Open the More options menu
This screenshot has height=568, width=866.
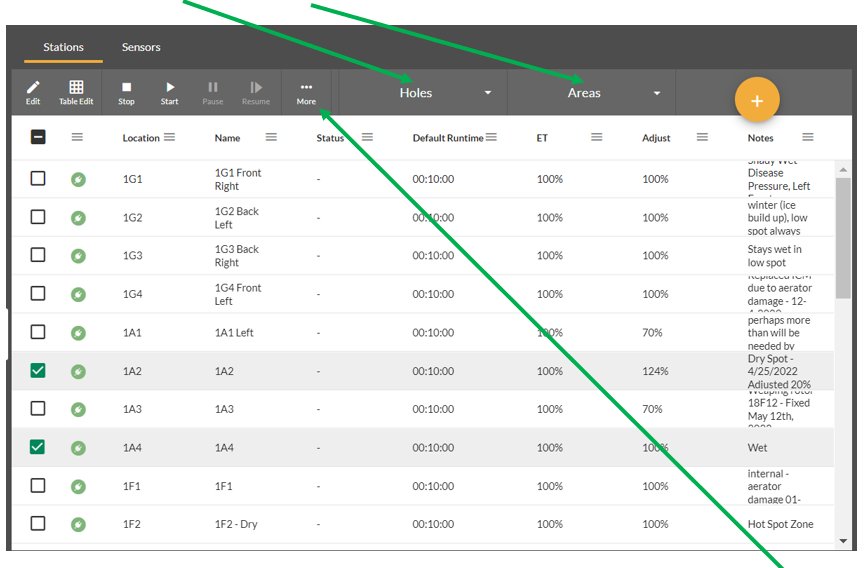click(306, 92)
